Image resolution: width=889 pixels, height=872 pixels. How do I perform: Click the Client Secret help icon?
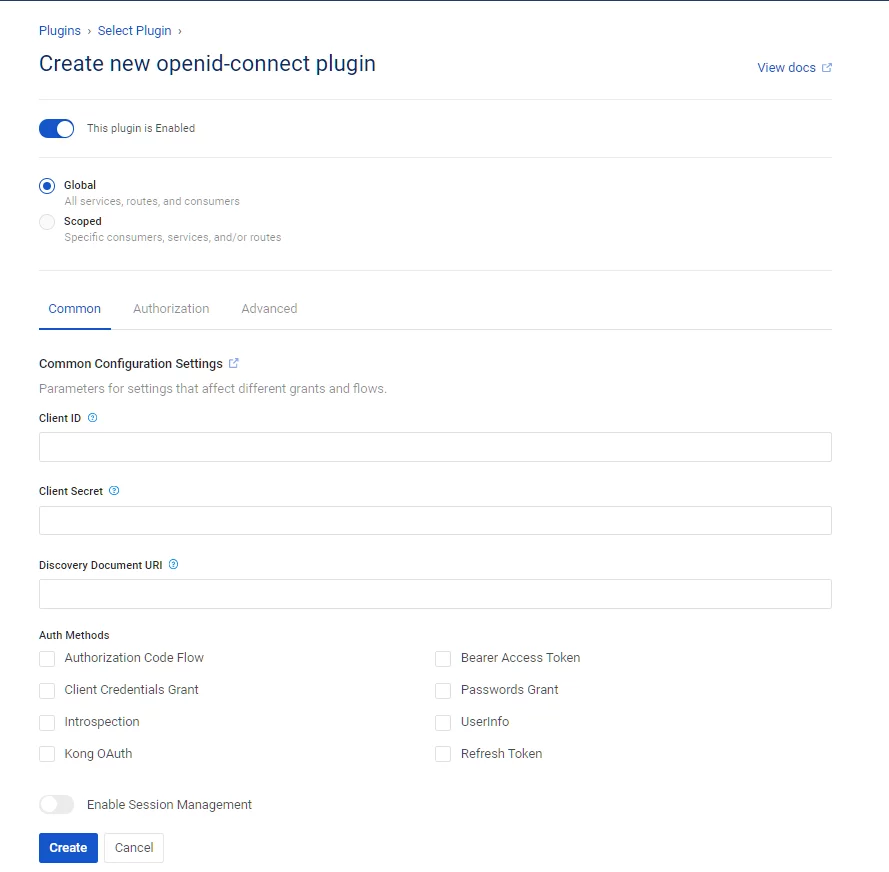point(114,491)
